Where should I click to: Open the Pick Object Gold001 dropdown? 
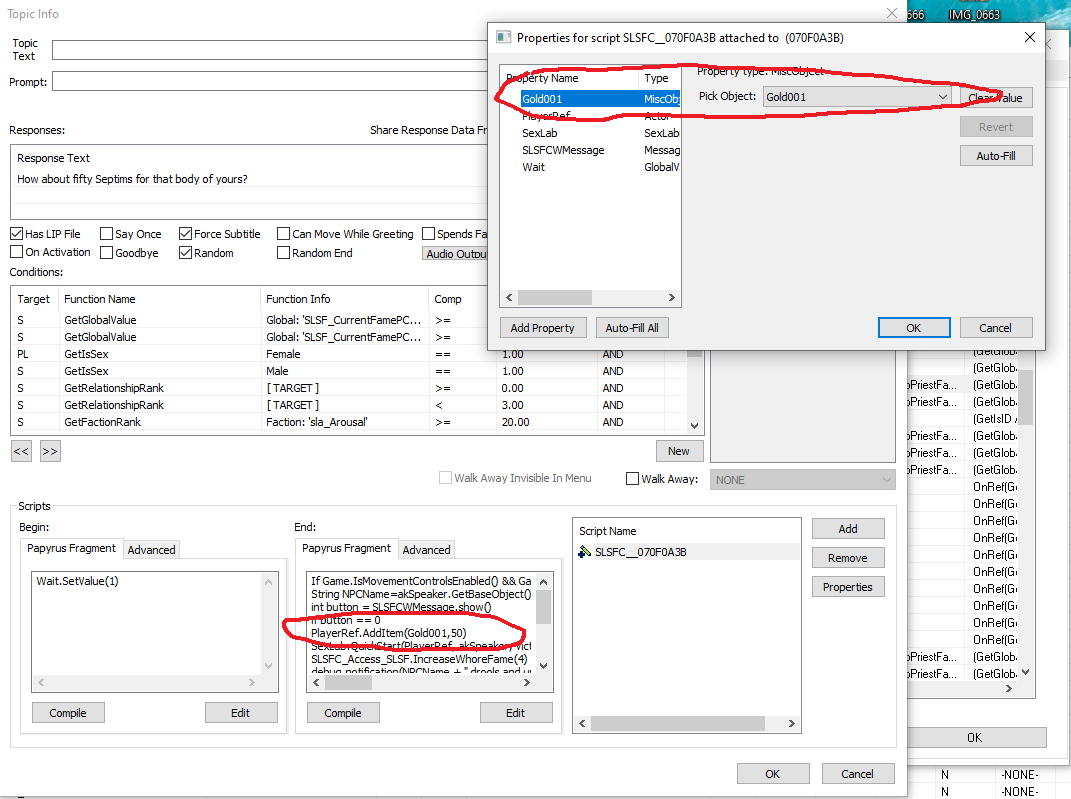coord(941,97)
